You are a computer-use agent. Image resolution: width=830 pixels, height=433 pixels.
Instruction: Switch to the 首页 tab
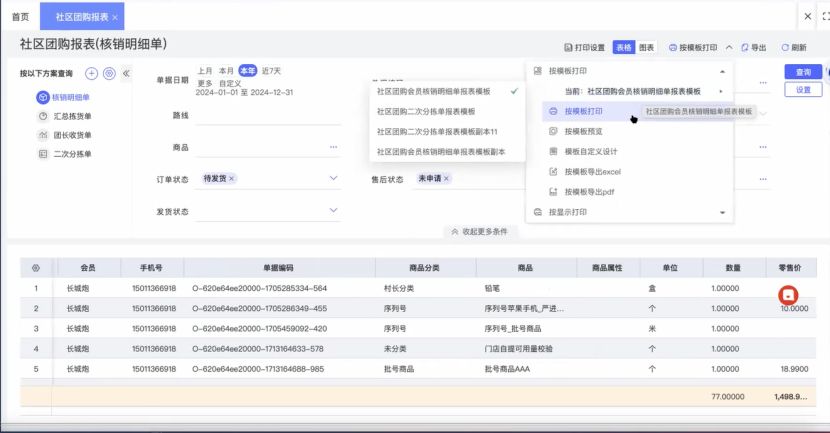click(20, 17)
